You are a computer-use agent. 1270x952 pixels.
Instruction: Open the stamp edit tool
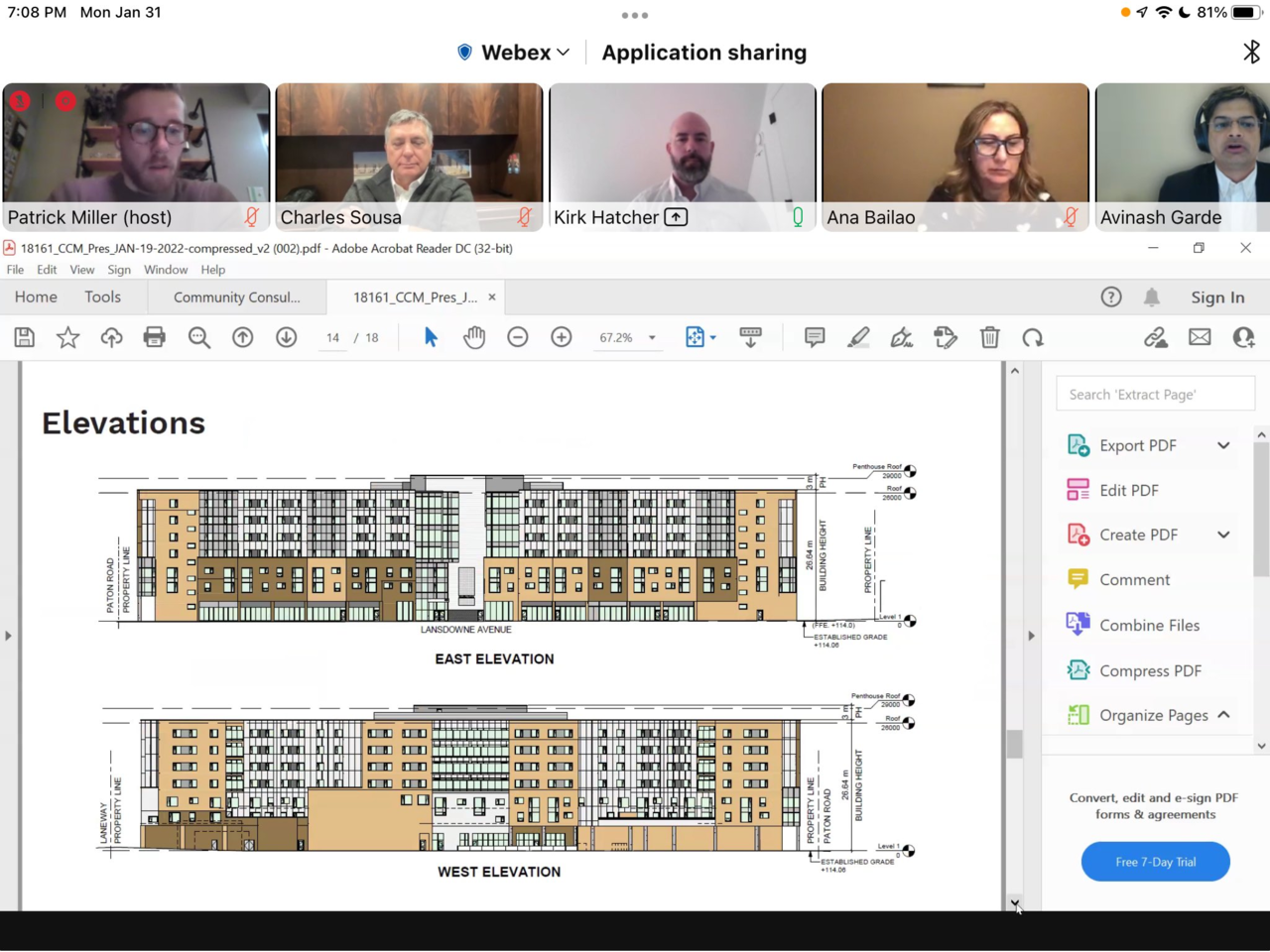pos(946,338)
